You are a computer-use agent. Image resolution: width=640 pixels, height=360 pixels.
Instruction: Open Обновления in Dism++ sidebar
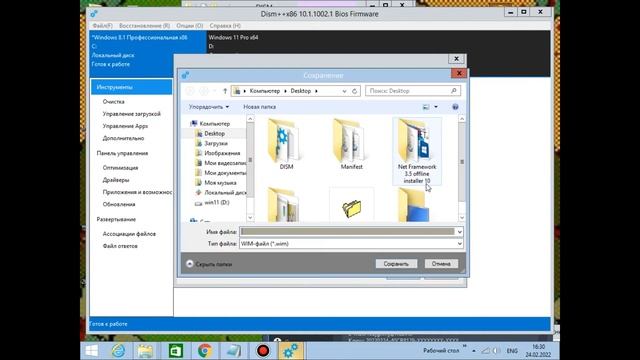pyautogui.click(x=119, y=204)
